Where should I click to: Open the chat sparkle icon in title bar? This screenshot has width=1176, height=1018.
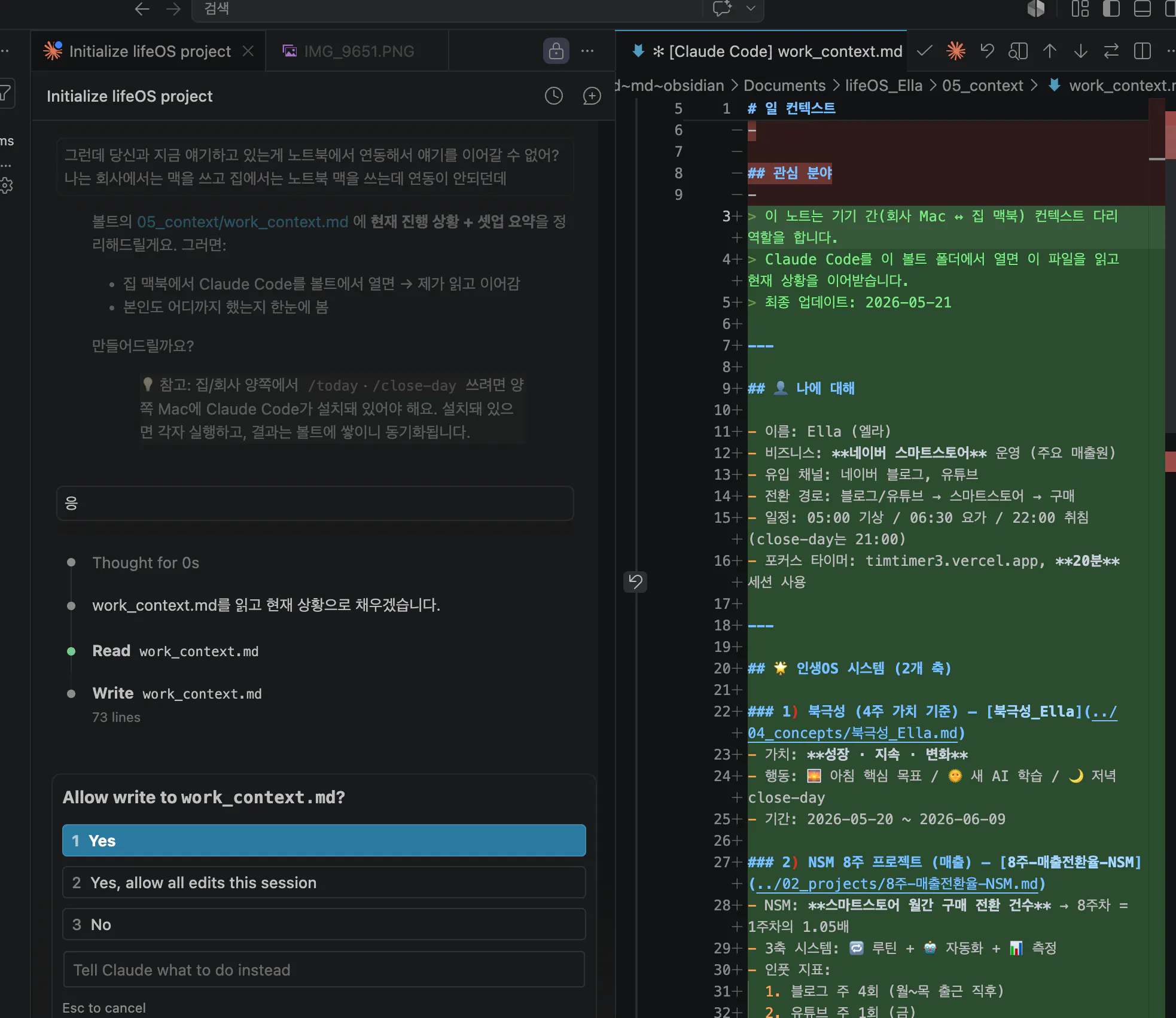[x=722, y=8]
